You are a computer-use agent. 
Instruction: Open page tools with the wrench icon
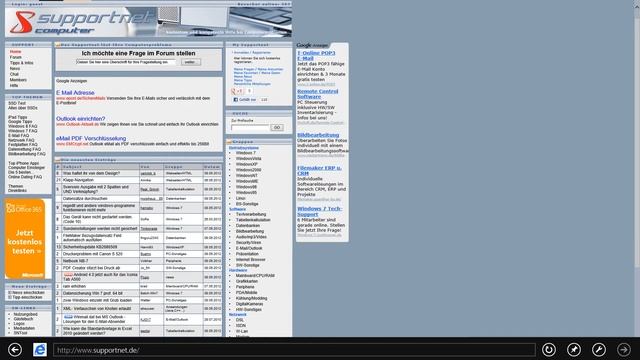[599, 350]
